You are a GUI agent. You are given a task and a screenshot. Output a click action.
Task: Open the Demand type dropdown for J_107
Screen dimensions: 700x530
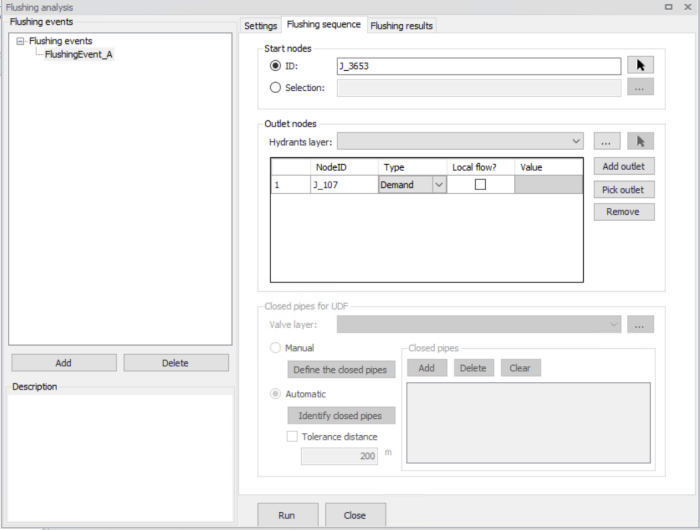[439, 185]
